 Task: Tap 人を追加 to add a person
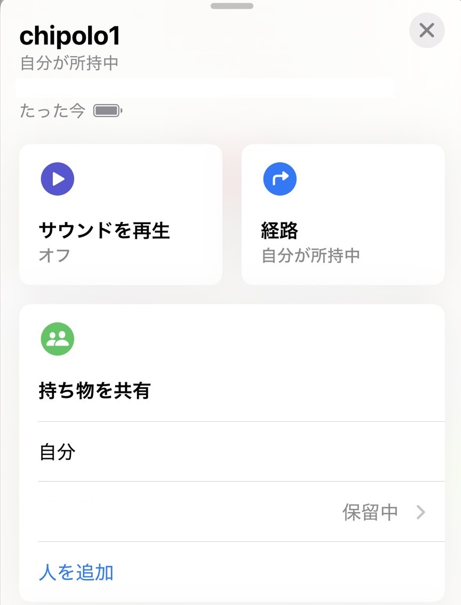[76, 572]
